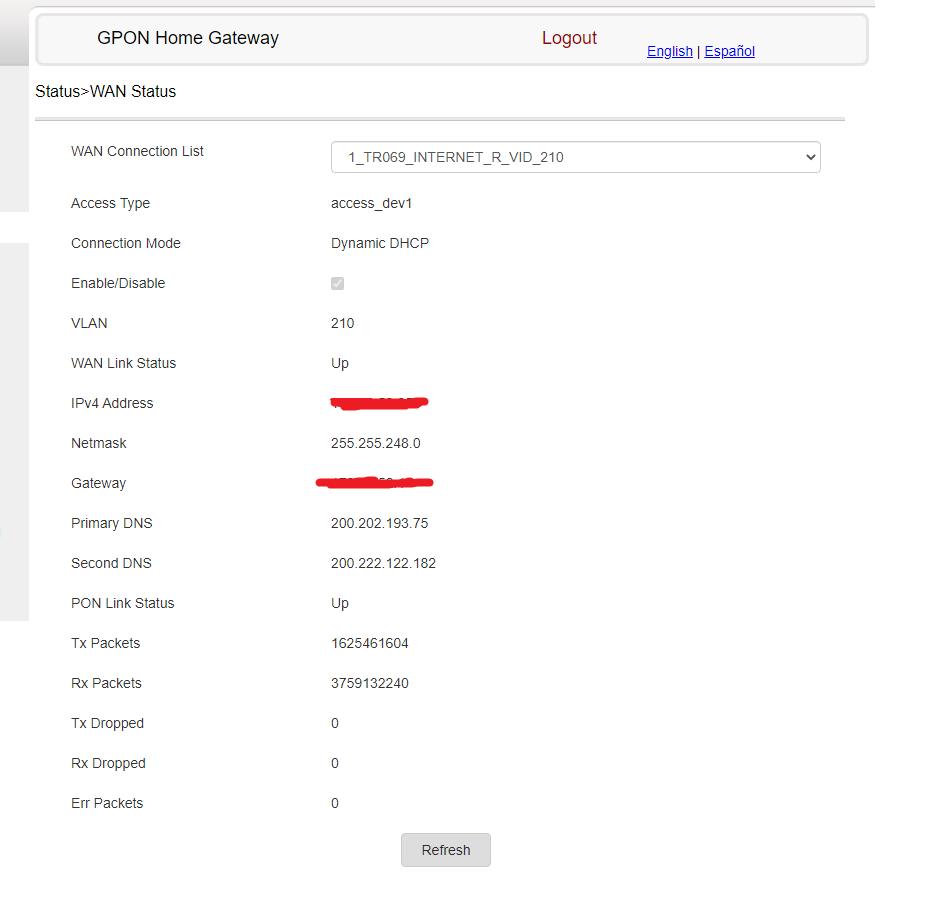Image resolution: width=928 pixels, height=916 pixels.
Task: Select the Dynamic DHCP connection mode value
Action: [x=380, y=243]
